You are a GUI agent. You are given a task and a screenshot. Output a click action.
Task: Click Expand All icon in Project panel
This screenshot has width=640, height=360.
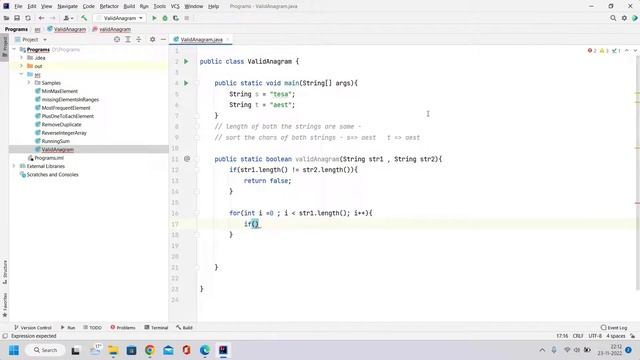[x=128, y=39]
